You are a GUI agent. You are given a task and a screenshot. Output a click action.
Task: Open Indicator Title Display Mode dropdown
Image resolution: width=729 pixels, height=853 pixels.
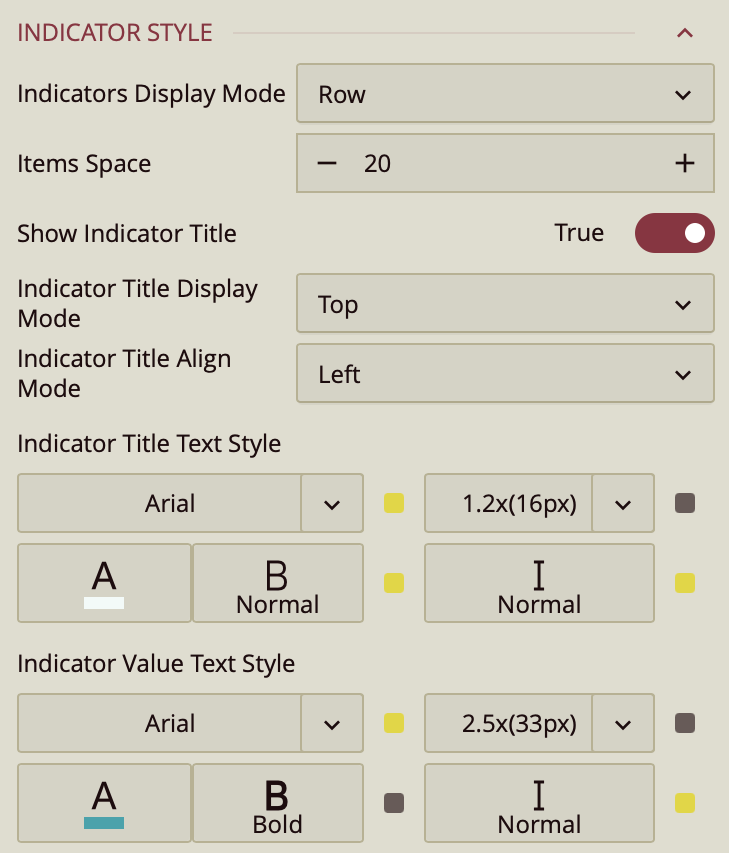coord(505,304)
